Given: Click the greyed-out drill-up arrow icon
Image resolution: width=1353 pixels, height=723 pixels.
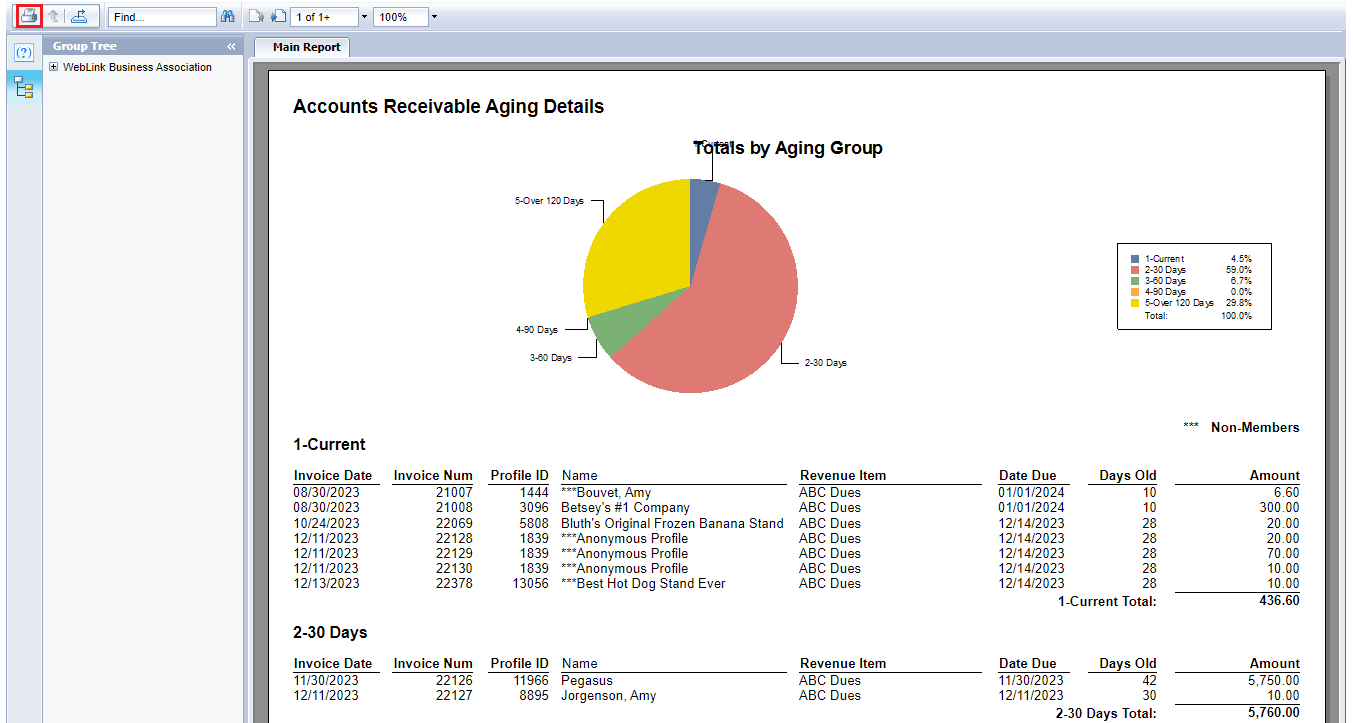Looking at the screenshot, I should (x=54, y=17).
